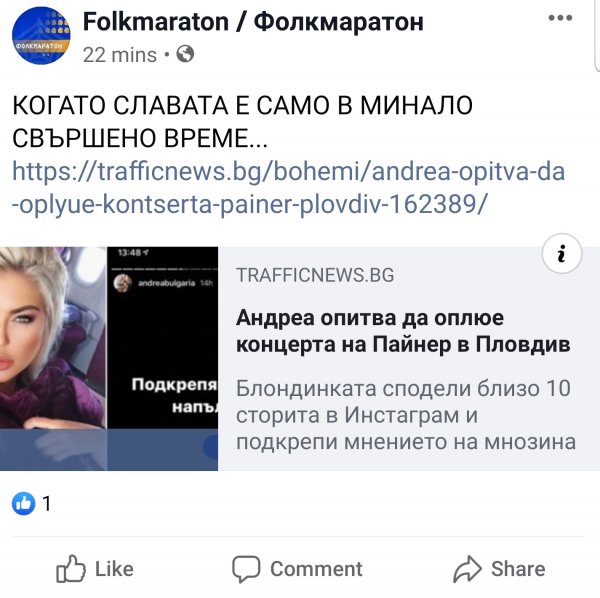View the reactions count '1'
This screenshot has height=598, width=600.
(x=47, y=503)
